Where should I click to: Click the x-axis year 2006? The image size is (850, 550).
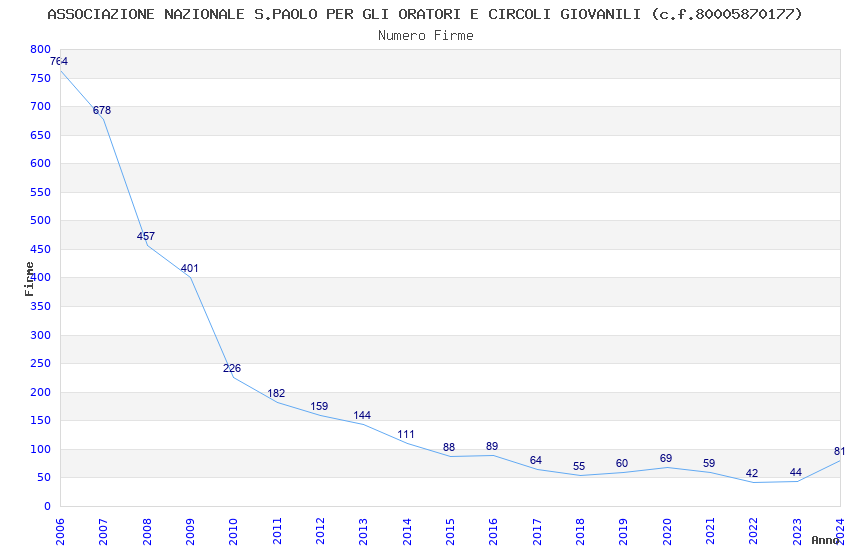click(60, 532)
